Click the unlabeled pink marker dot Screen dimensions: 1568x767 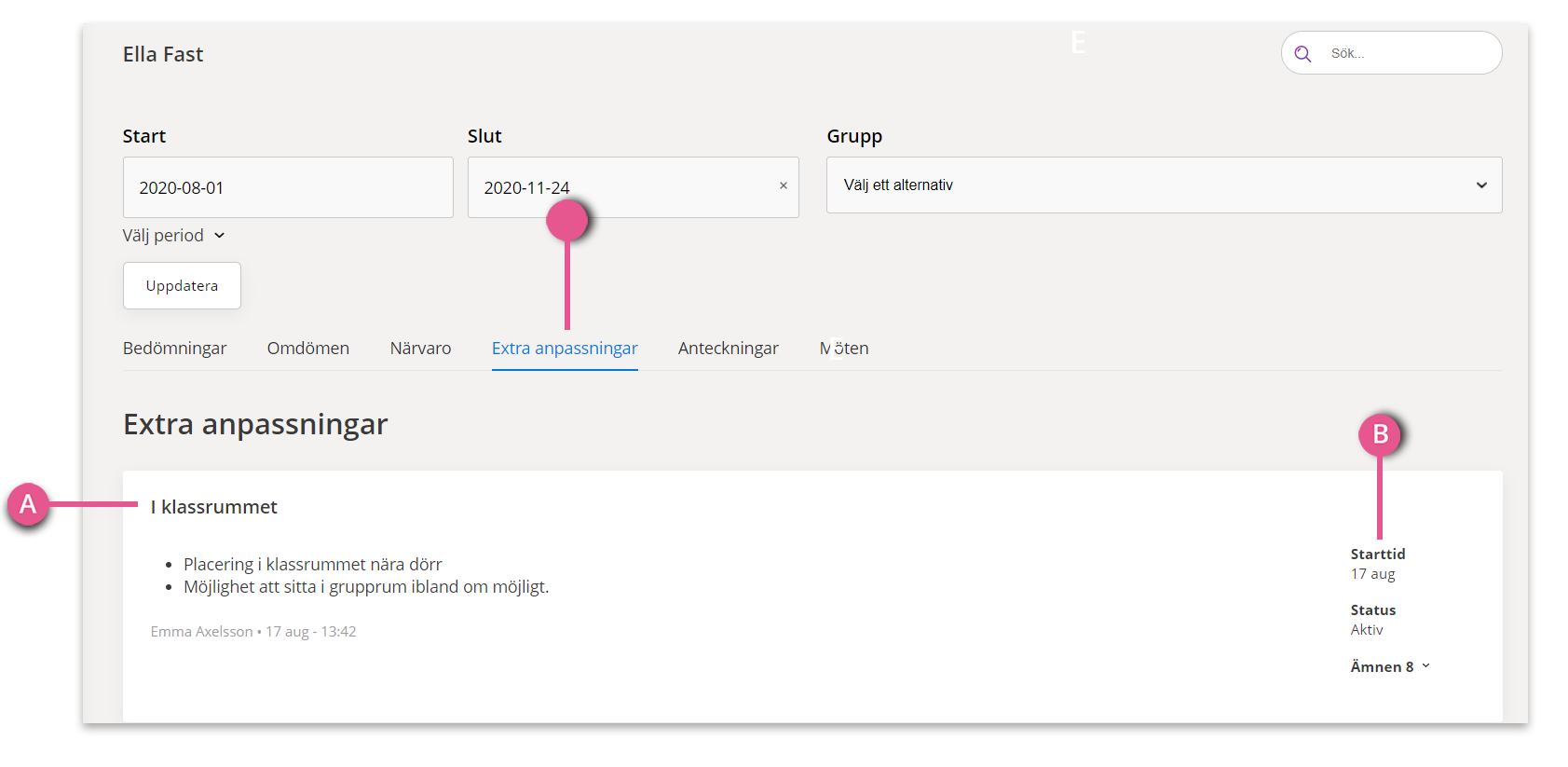(x=567, y=220)
